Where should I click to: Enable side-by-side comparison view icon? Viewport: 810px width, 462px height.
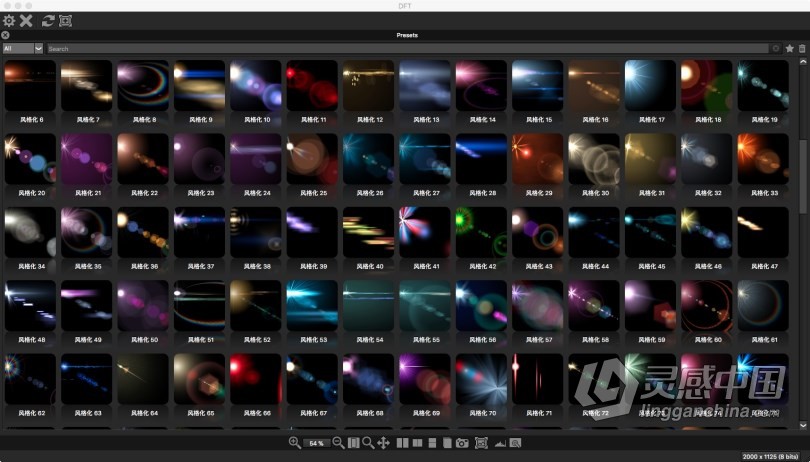402,443
